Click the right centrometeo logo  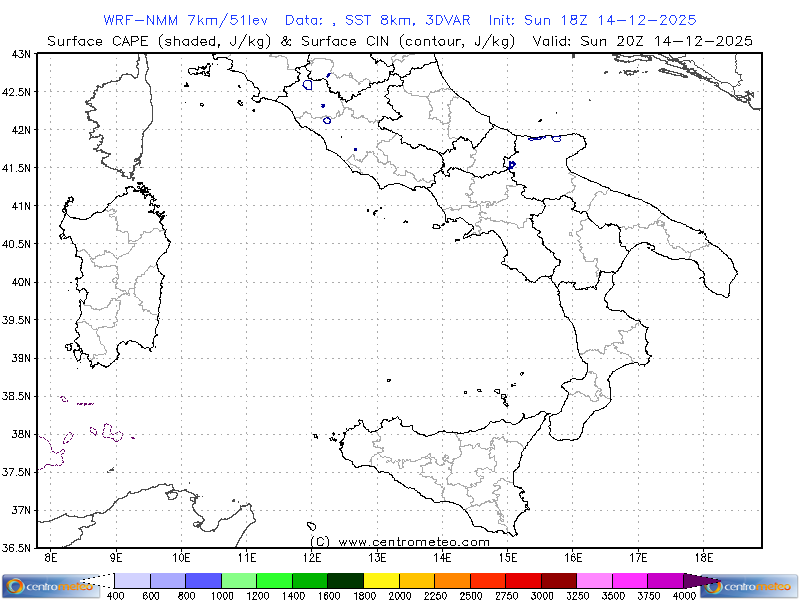tap(752, 586)
